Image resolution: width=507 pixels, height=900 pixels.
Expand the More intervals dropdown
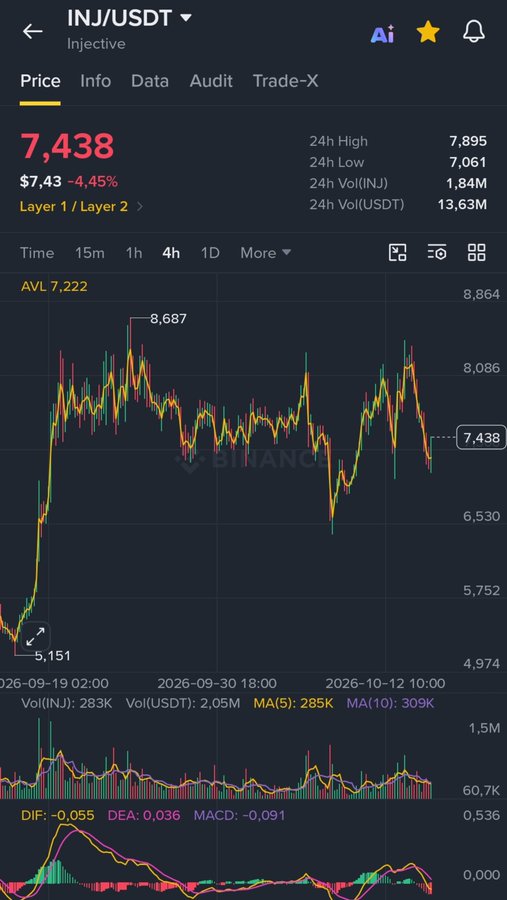click(x=265, y=253)
